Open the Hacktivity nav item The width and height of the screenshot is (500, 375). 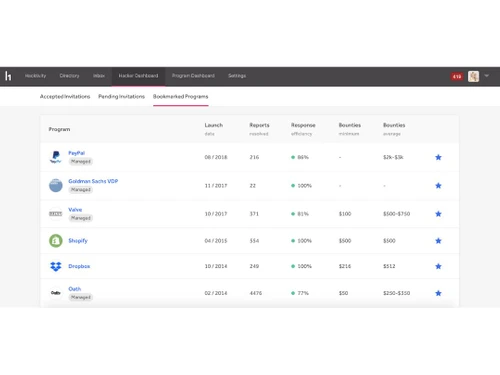(35, 76)
